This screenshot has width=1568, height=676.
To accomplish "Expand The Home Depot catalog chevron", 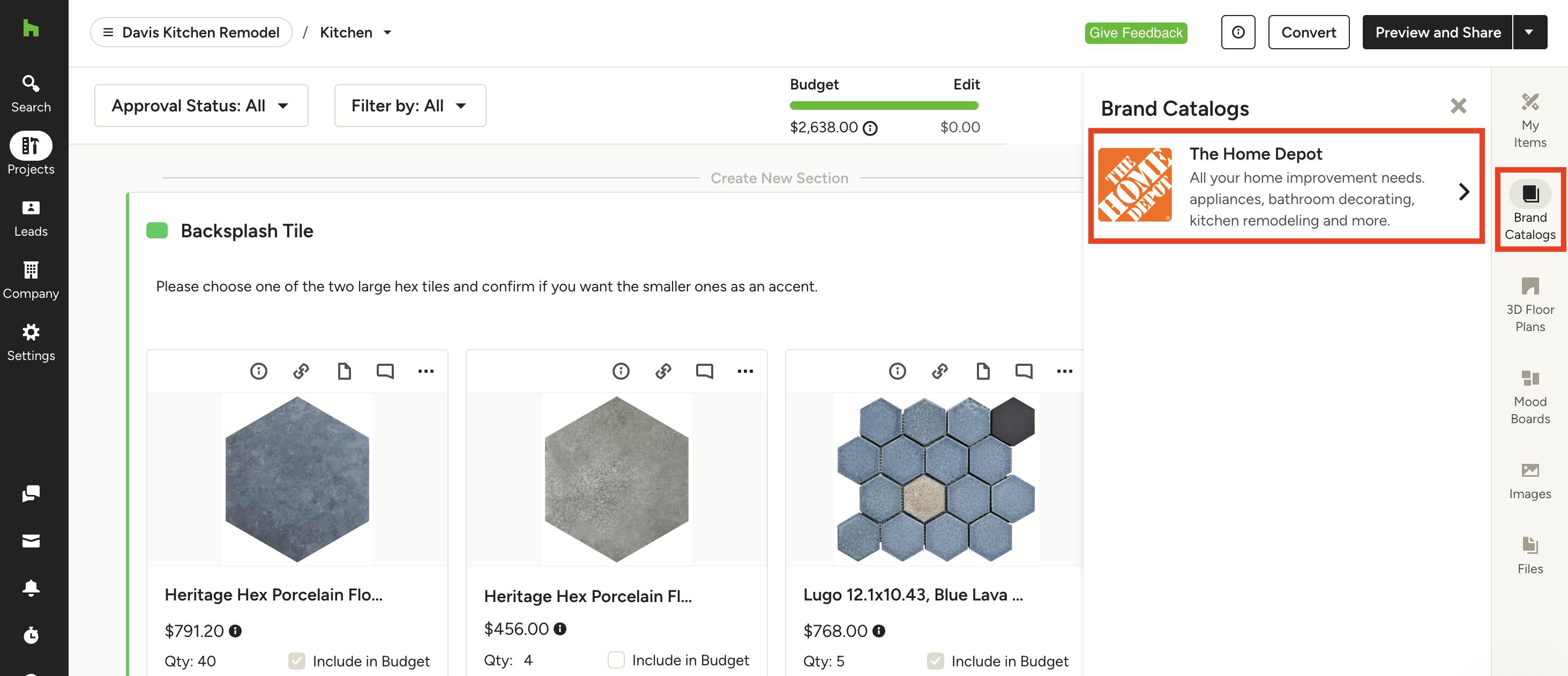I will [x=1465, y=192].
